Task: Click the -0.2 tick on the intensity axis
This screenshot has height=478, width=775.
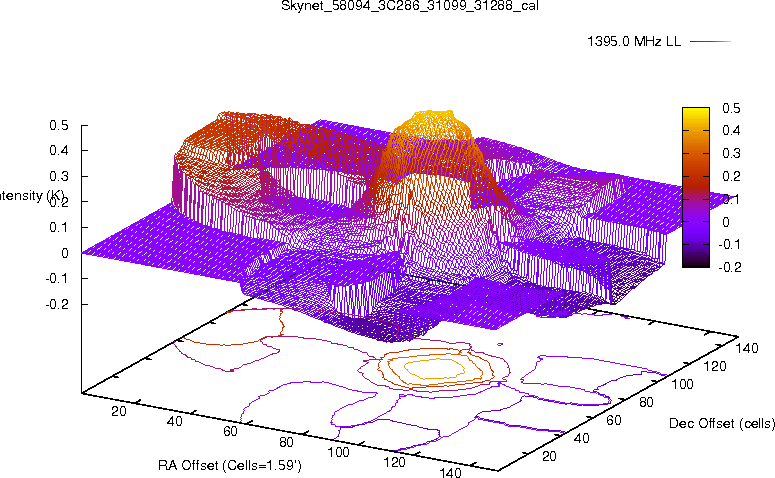Action: (x=57, y=304)
